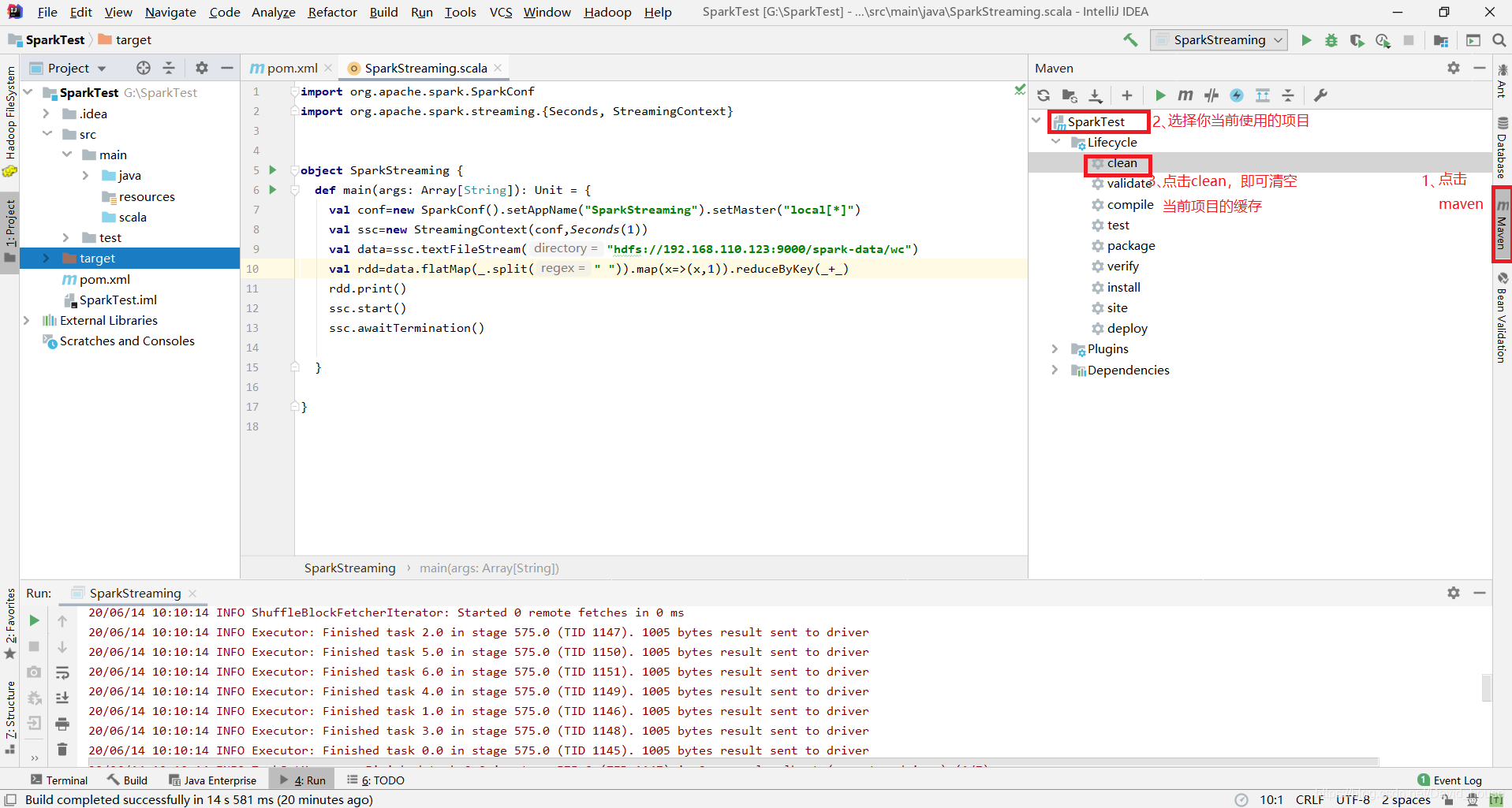Expand the Dependencies node

1055,370
